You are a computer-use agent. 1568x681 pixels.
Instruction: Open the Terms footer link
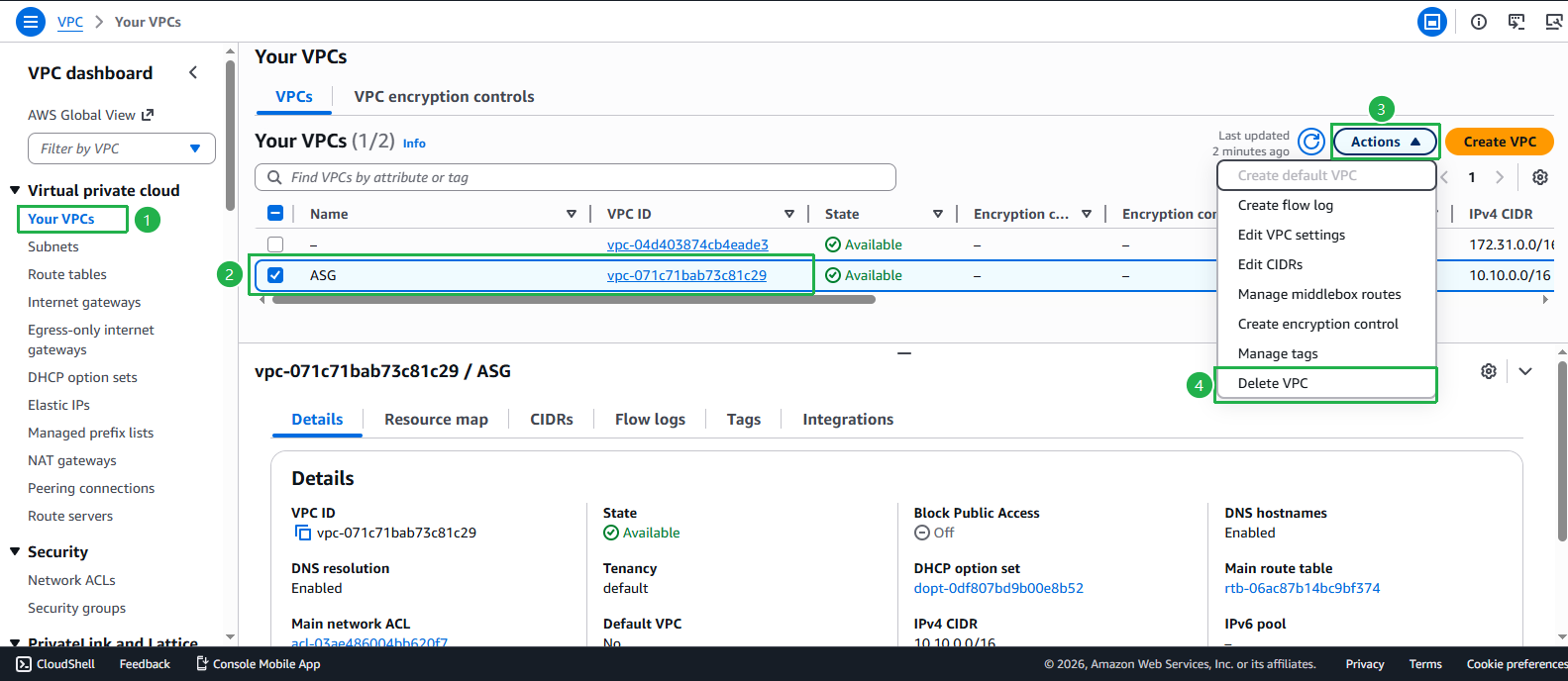click(x=1425, y=664)
